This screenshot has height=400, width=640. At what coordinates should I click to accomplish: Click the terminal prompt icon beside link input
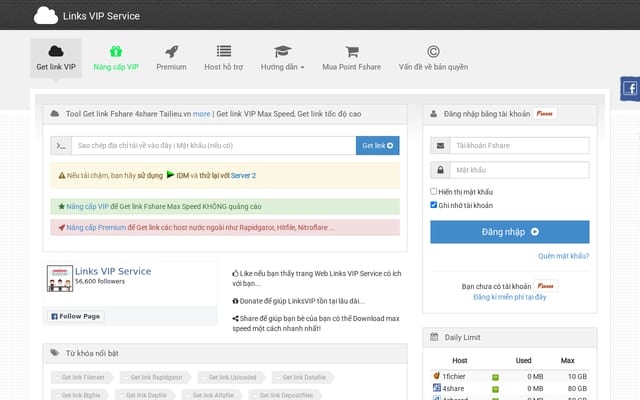61,146
